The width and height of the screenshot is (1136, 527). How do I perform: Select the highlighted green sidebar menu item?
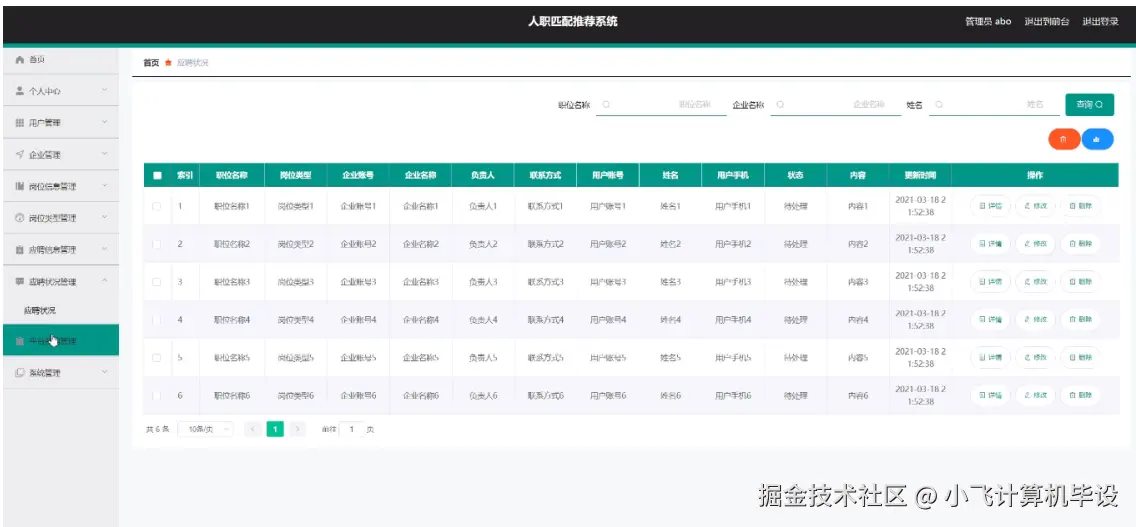click(x=61, y=341)
